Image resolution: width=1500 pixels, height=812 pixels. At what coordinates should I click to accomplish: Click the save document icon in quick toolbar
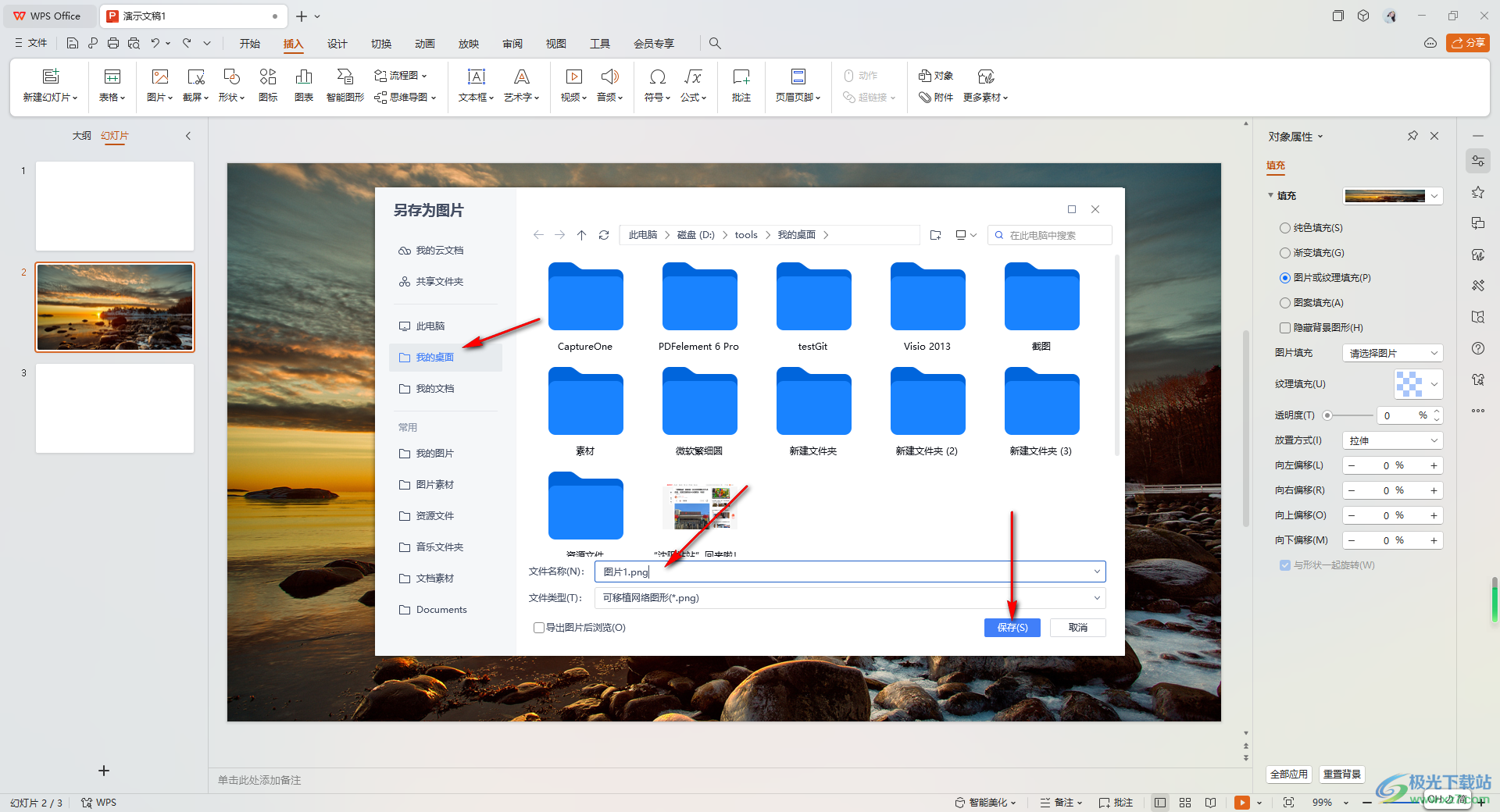click(72, 43)
